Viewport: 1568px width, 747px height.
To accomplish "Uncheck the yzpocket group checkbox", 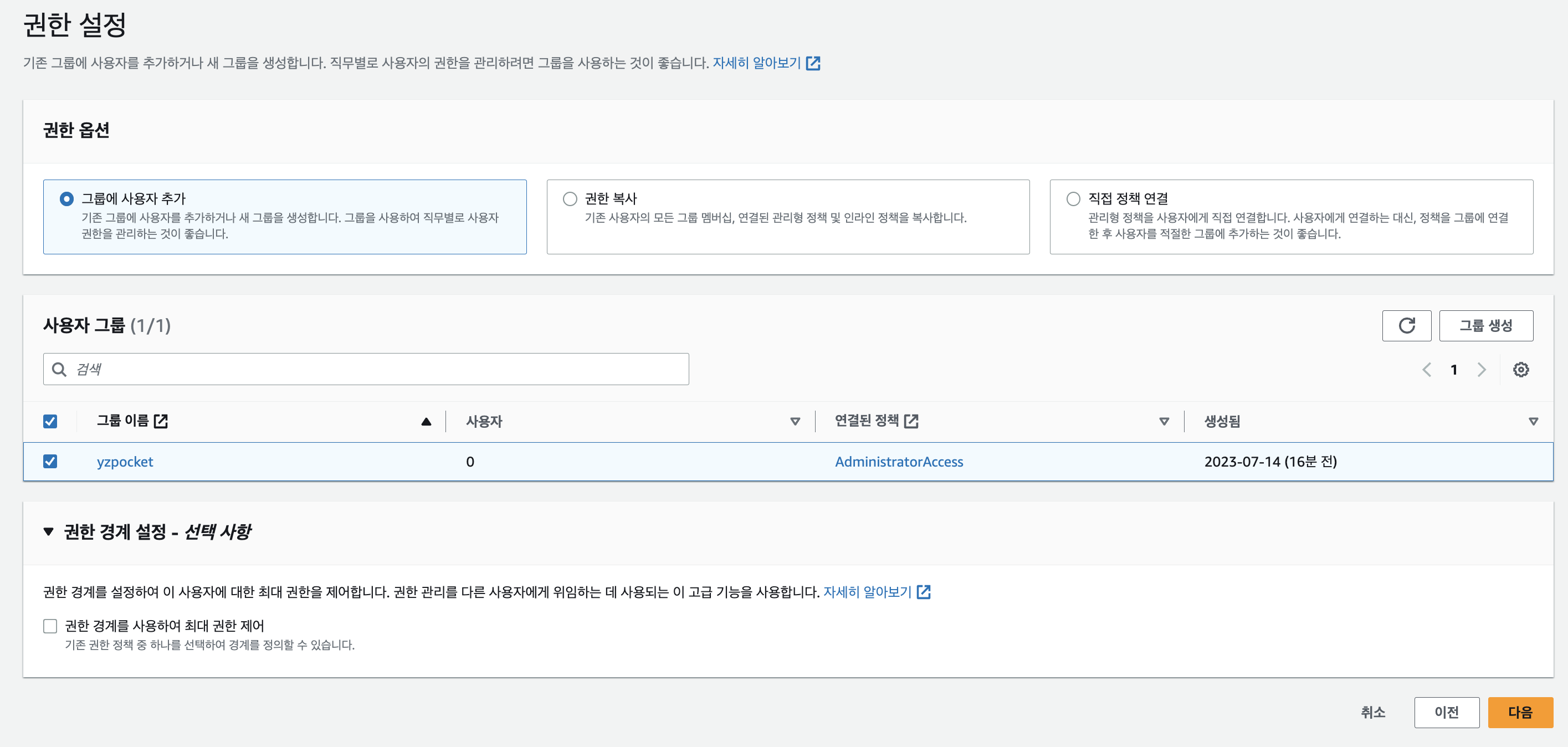I will click(50, 462).
